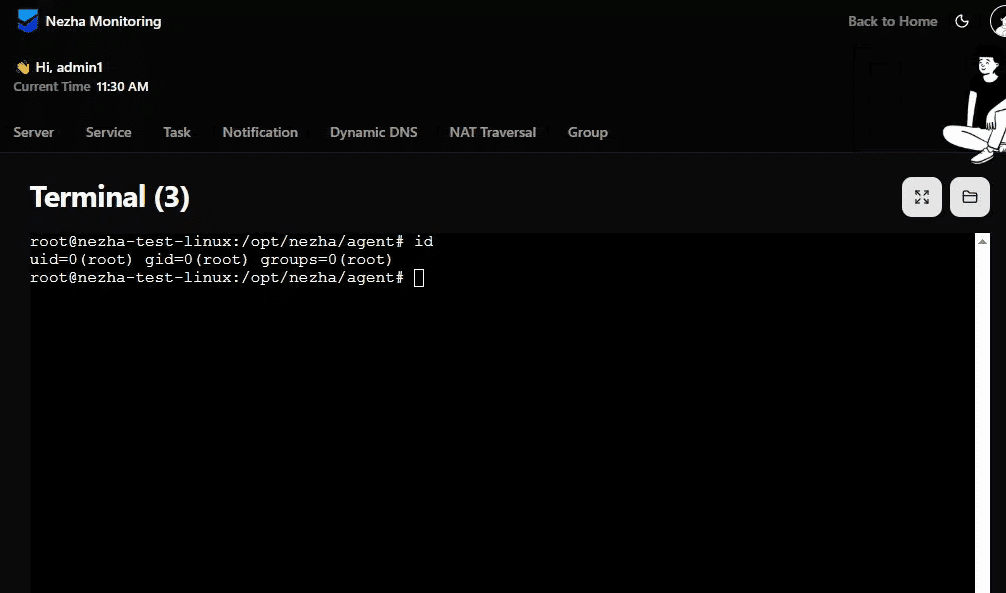Switch to the Server tab

click(33, 132)
